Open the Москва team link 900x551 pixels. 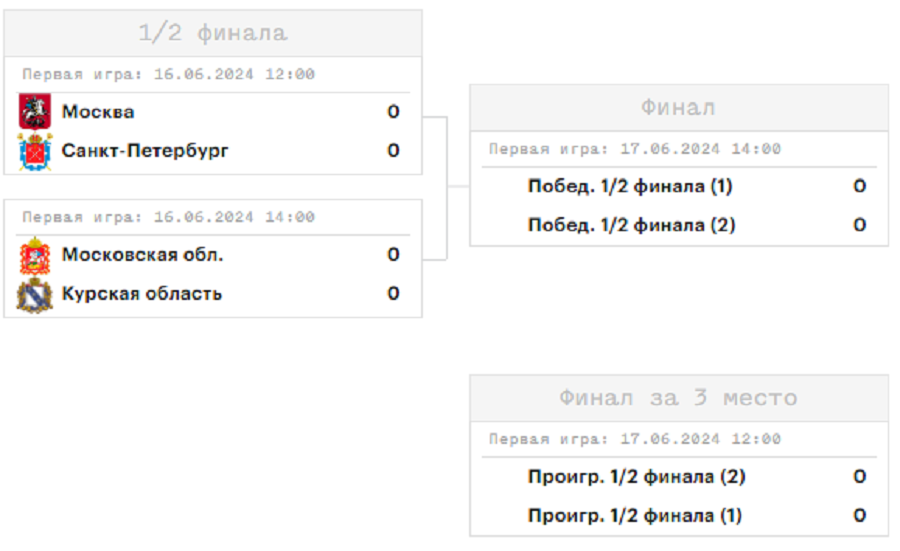tap(98, 112)
